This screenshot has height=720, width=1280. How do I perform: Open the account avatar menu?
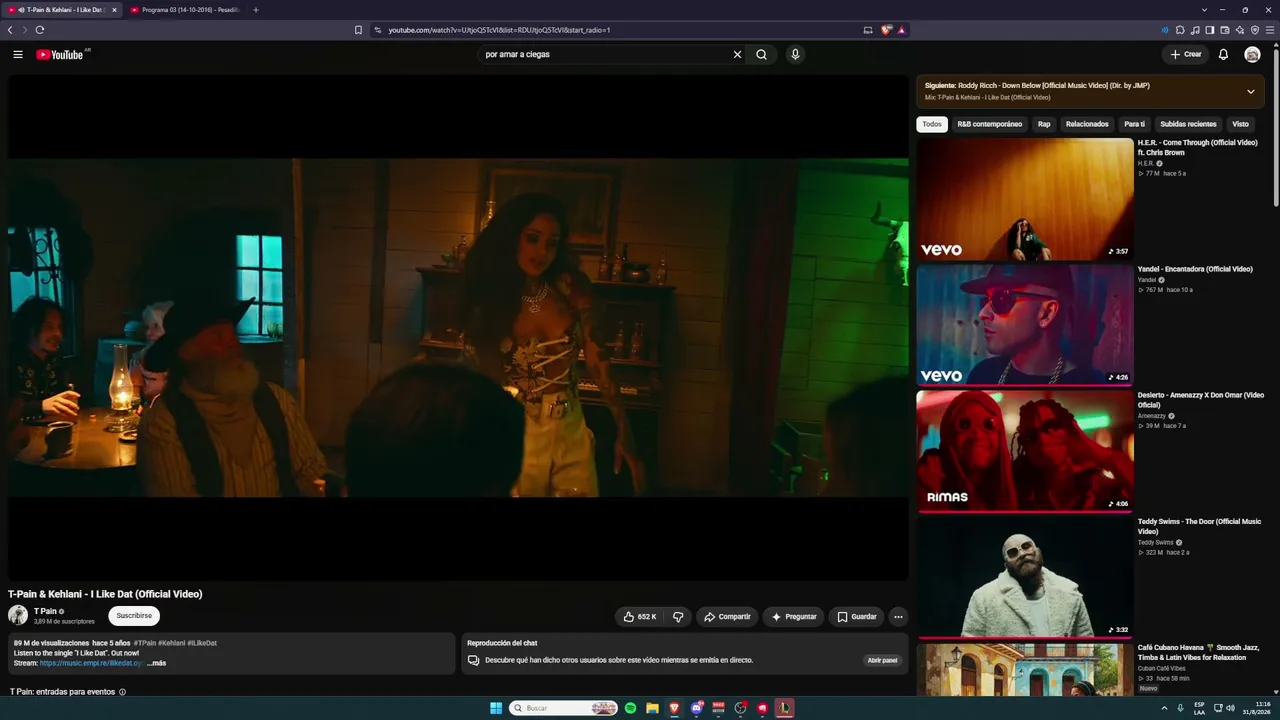coord(1252,55)
